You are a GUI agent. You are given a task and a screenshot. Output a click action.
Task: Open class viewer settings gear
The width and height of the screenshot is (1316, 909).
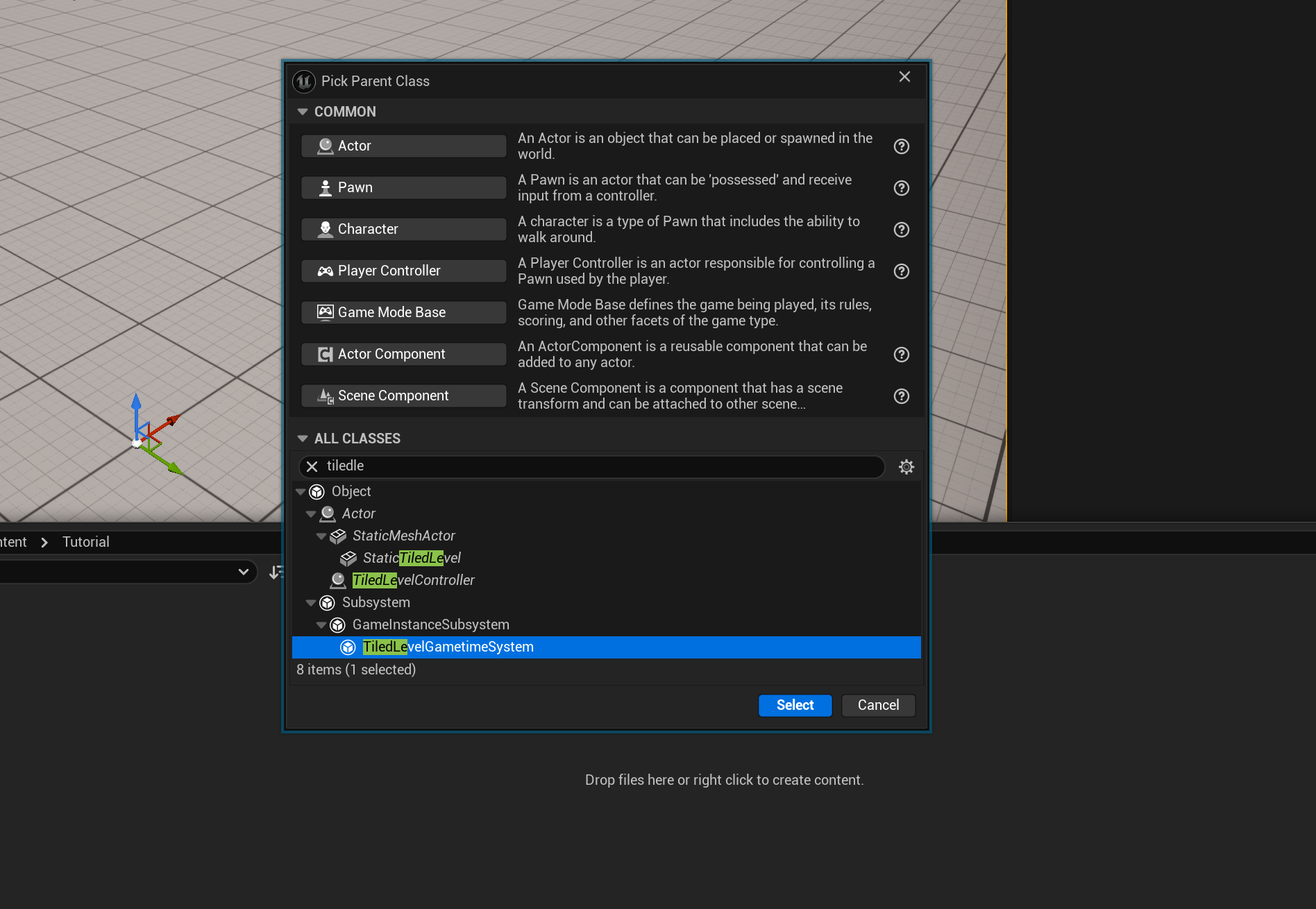click(x=906, y=467)
